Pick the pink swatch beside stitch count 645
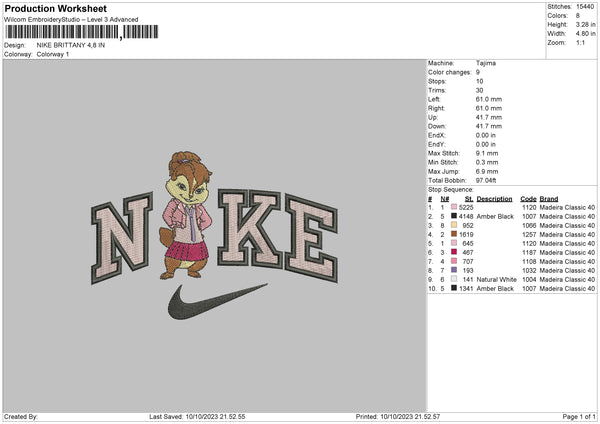The height and width of the screenshot is (424, 600). (454, 243)
